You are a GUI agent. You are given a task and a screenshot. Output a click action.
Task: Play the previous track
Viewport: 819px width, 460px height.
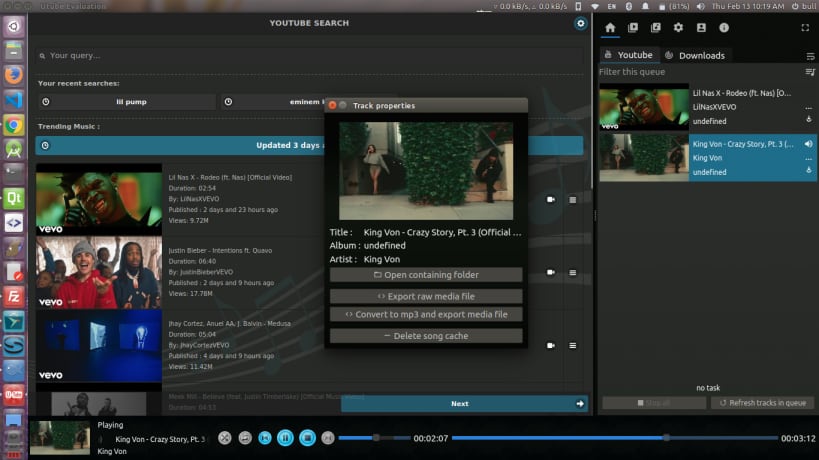pyautogui.click(x=265, y=438)
